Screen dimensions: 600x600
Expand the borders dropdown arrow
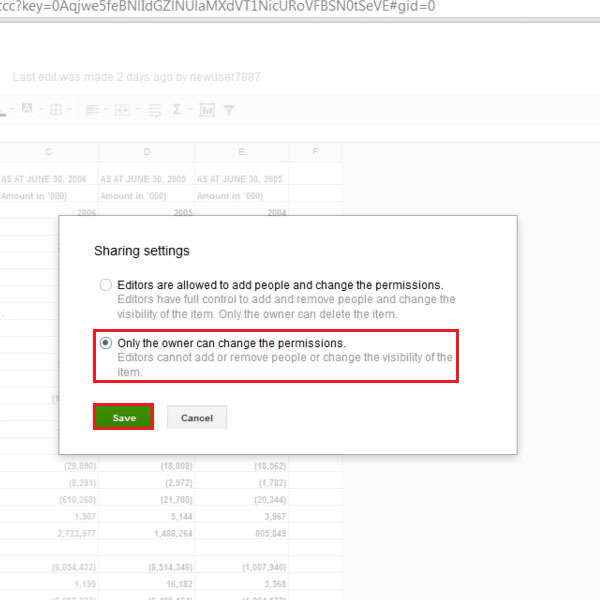tap(69, 109)
